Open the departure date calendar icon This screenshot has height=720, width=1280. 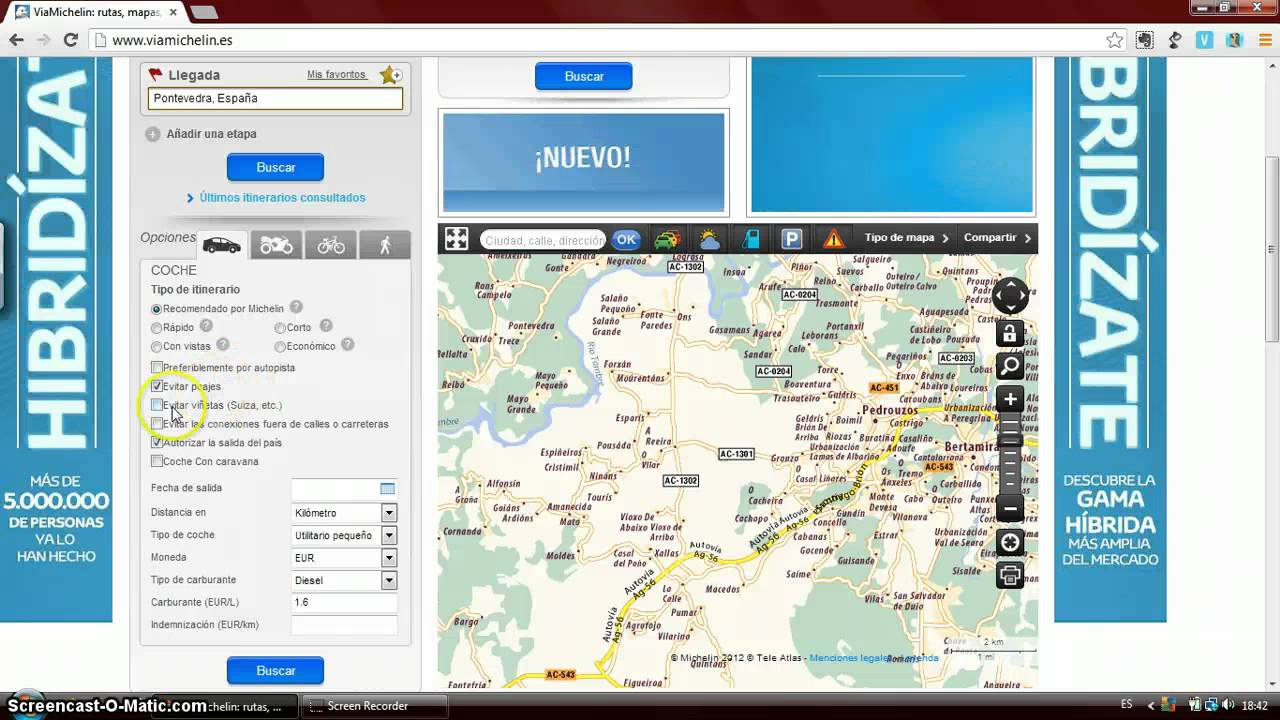387,488
